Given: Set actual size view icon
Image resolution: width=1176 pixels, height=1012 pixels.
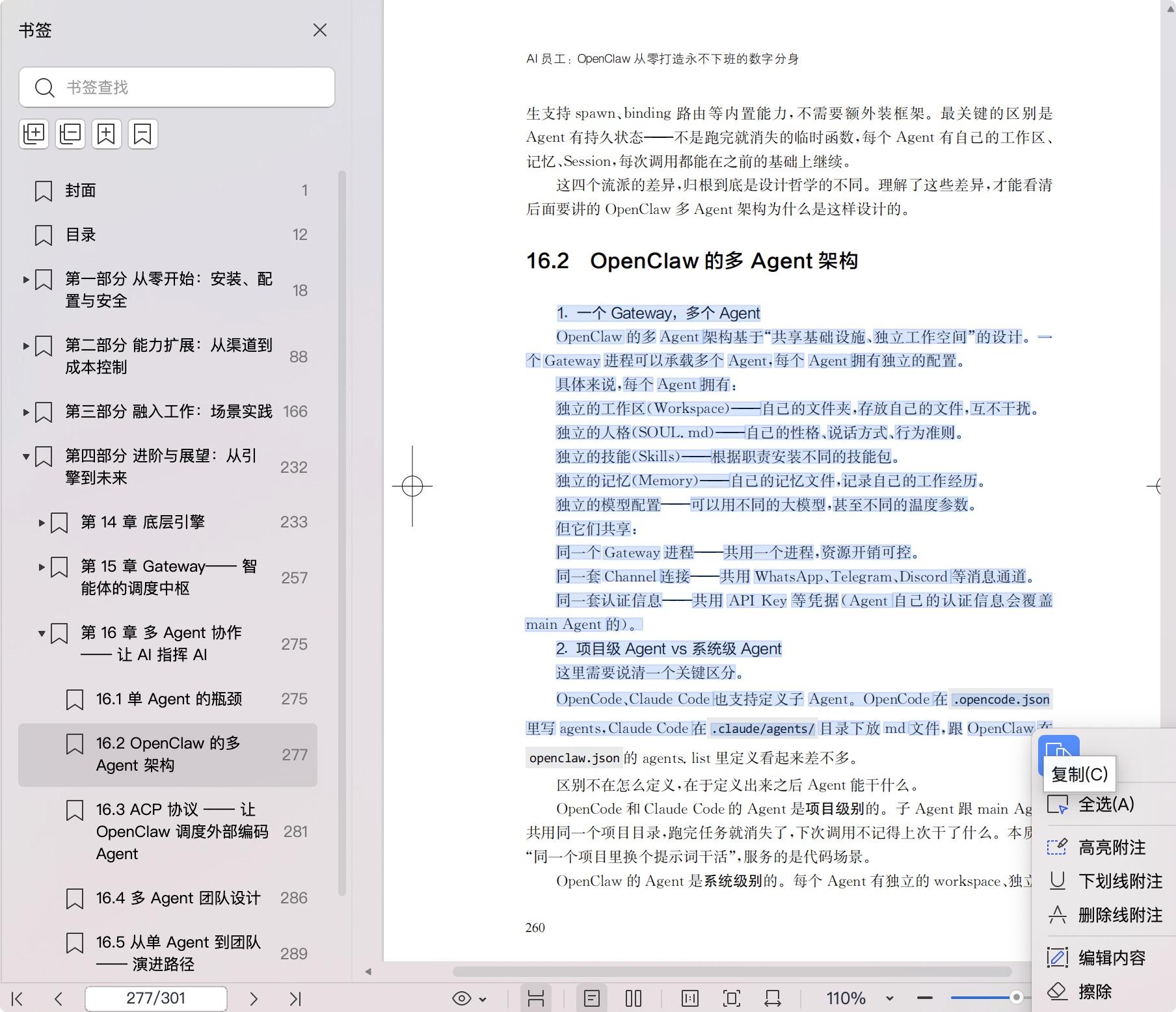Looking at the screenshot, I should [690, 998].
